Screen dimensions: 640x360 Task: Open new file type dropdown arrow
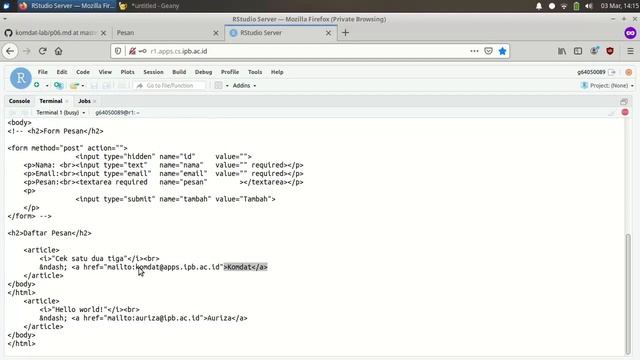click(x=47, y=86)
